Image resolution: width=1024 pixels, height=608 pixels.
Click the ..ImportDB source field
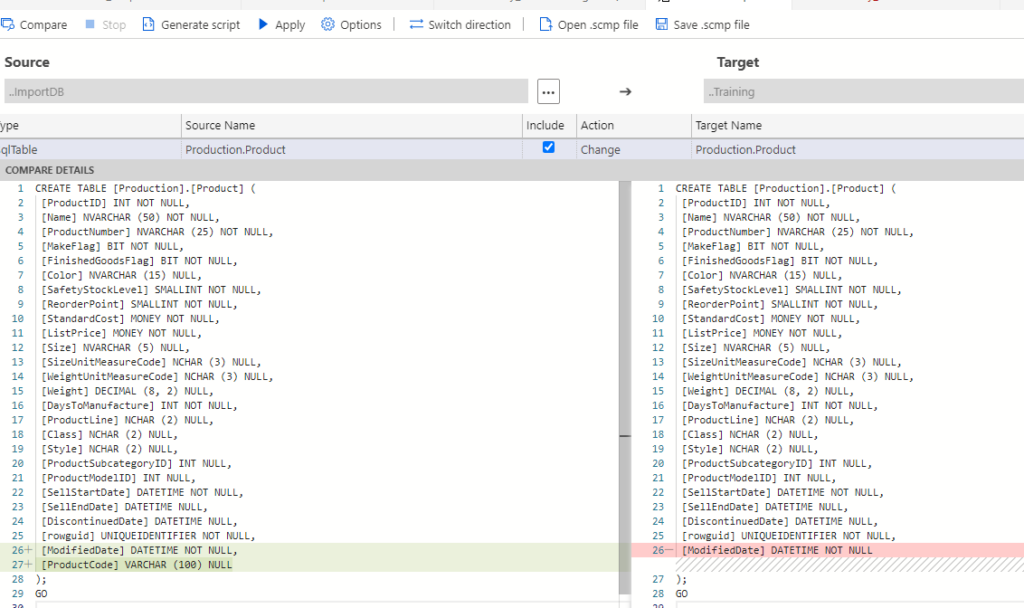tap(265, 92)
